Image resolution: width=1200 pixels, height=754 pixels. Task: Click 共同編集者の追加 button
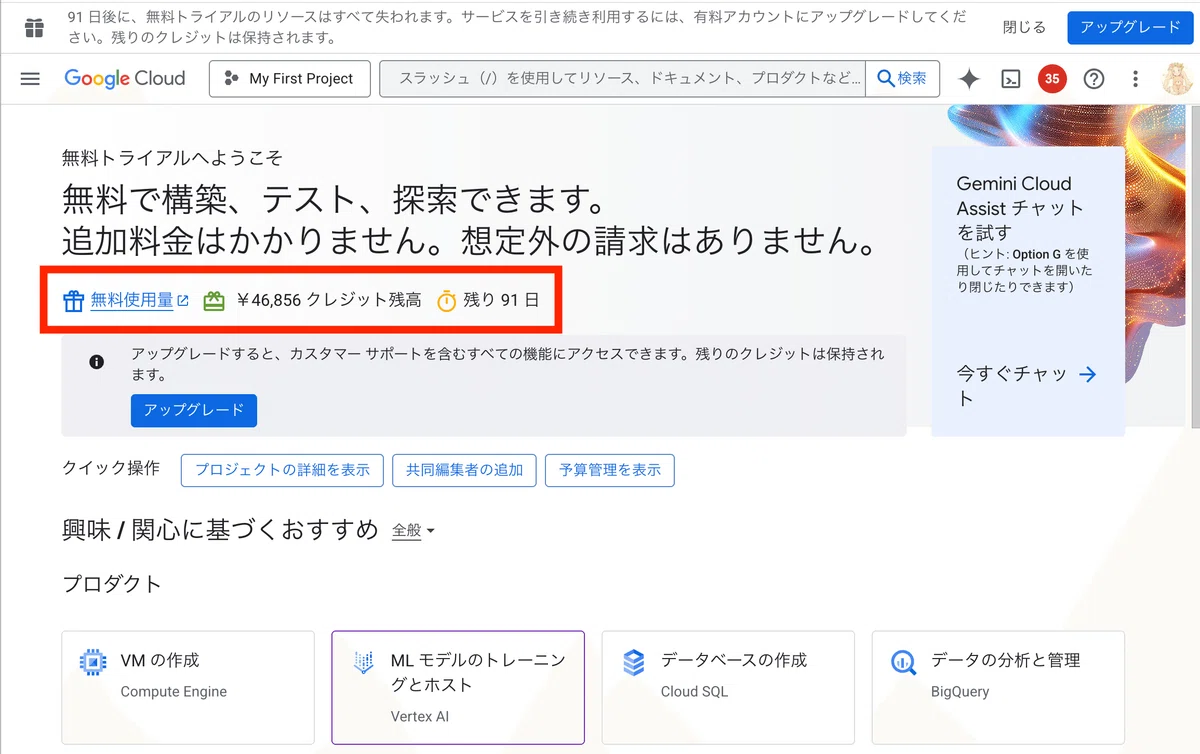(464, 470)
